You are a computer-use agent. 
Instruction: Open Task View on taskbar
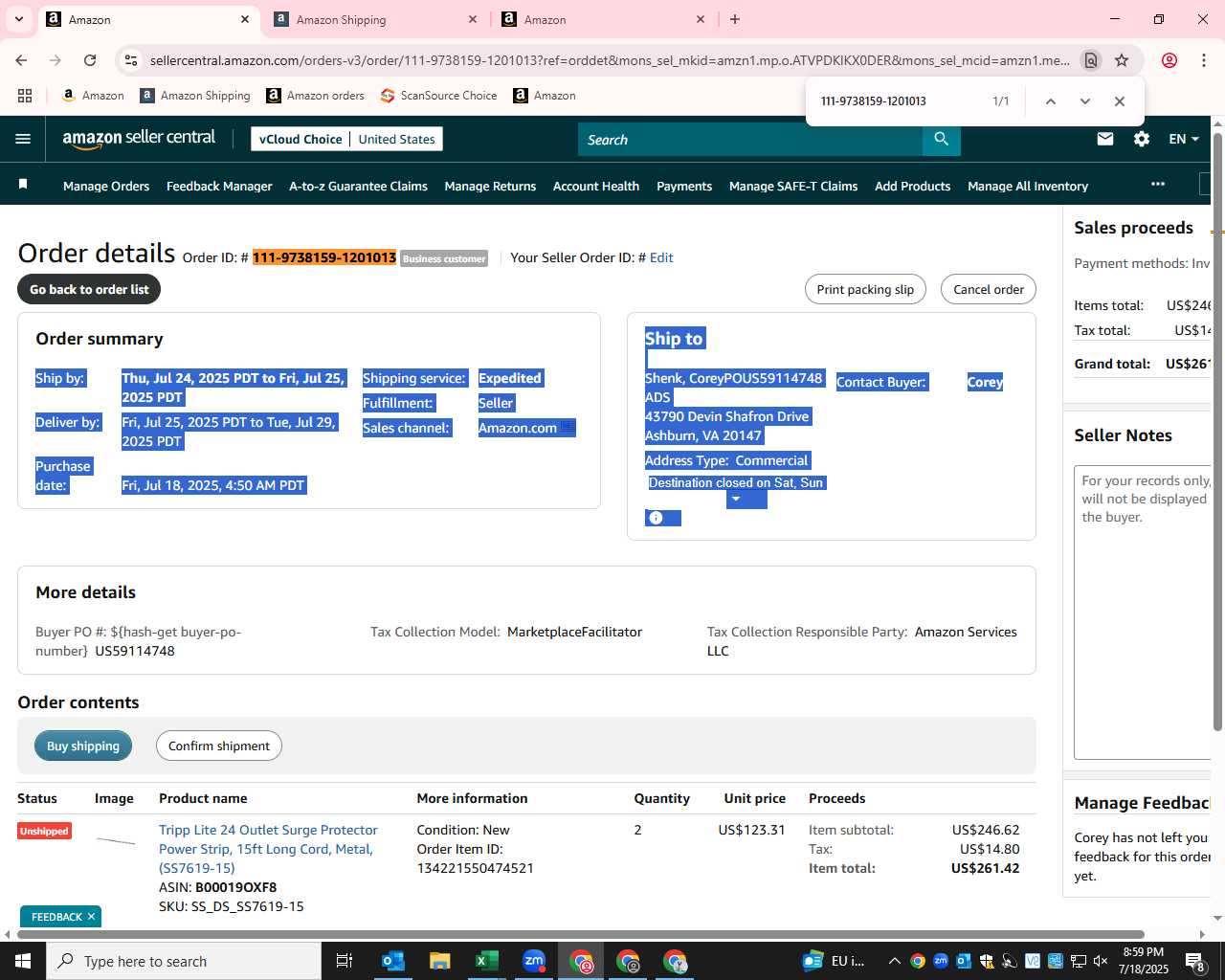[x=345, y=961]
